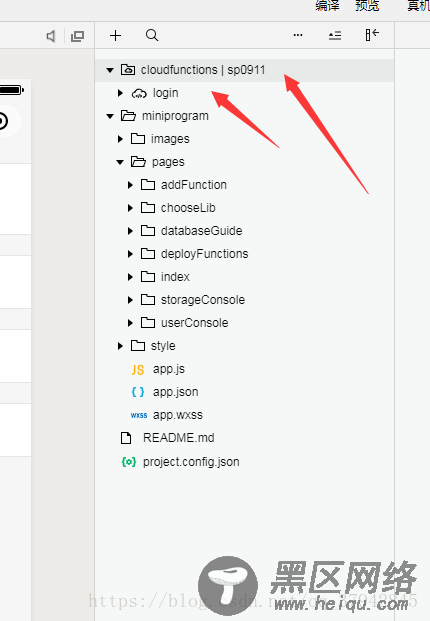
Task: Click the detach simulator window icon
Action: pos(77,36)
